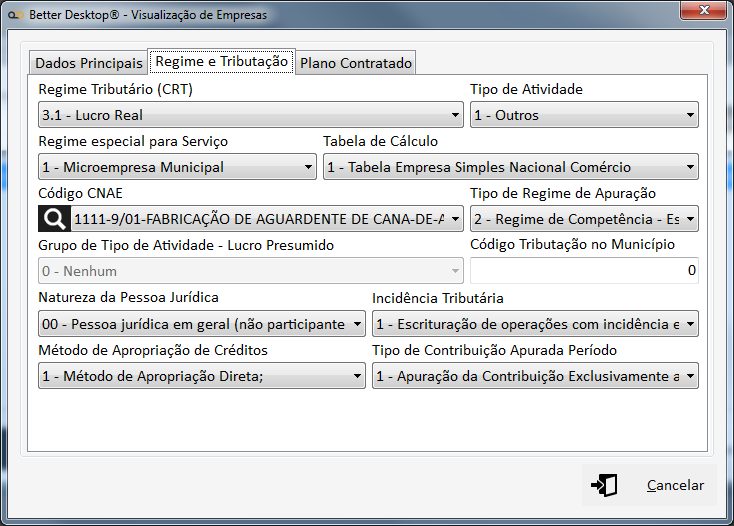The image size is (734, 526).
Task: Expand the Tipo de Atividade combo box
Action: (x=584, y=115)
